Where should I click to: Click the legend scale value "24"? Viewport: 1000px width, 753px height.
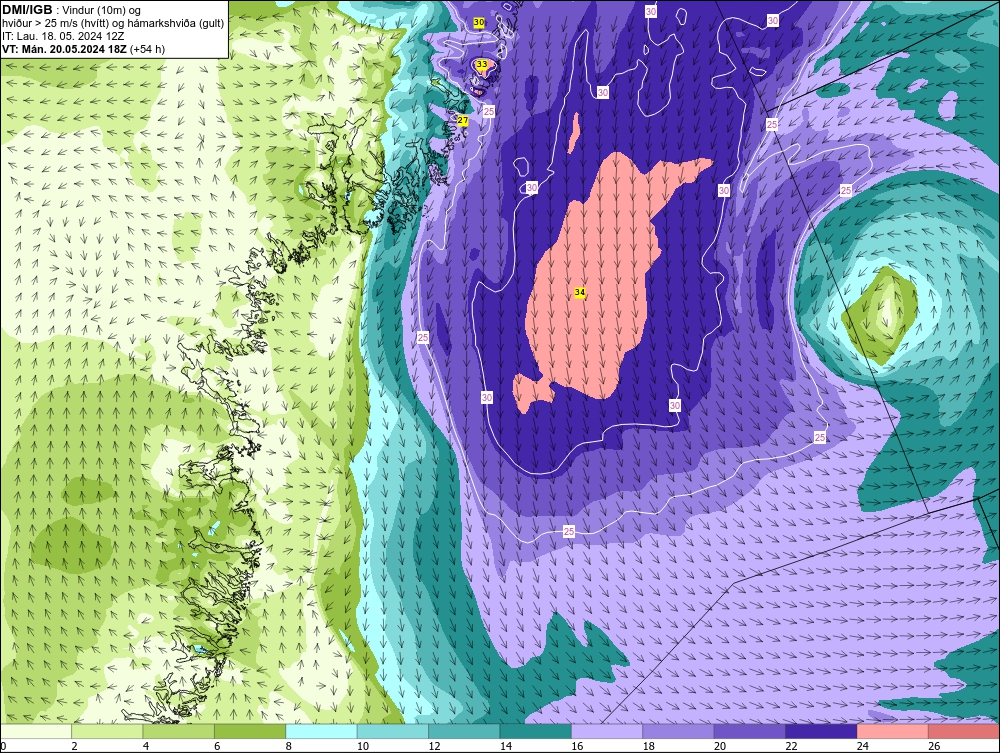click(863, 746)
